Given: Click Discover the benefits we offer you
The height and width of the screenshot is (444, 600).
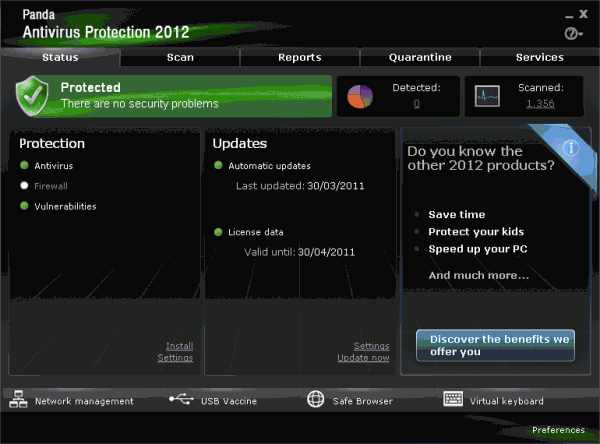Looking at the screenshot, I should [x=496, y=345].
